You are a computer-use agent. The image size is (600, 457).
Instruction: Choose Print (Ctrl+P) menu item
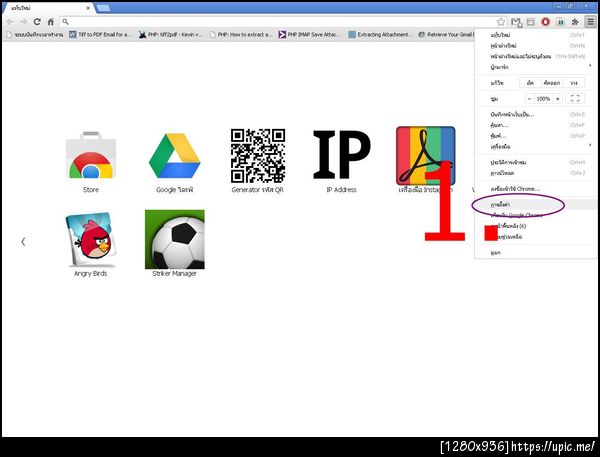point(536,136)
